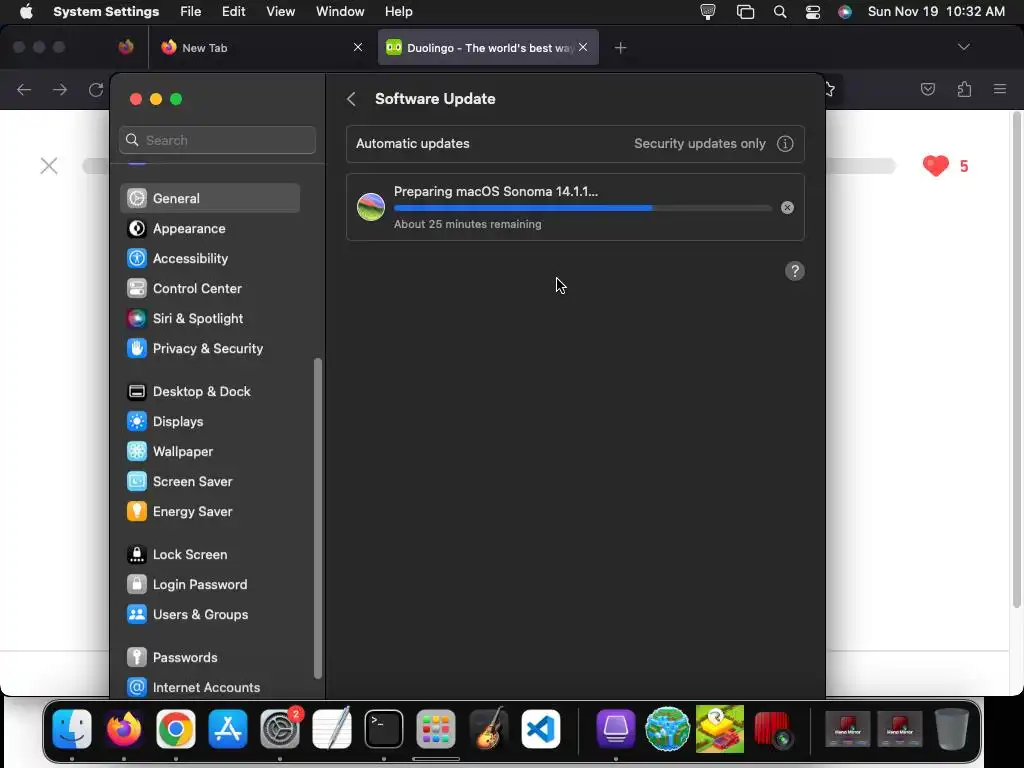Screen dimensions: 1024x768
Task: Open Terminal from the Dock
Action: [x=383, y=729]
